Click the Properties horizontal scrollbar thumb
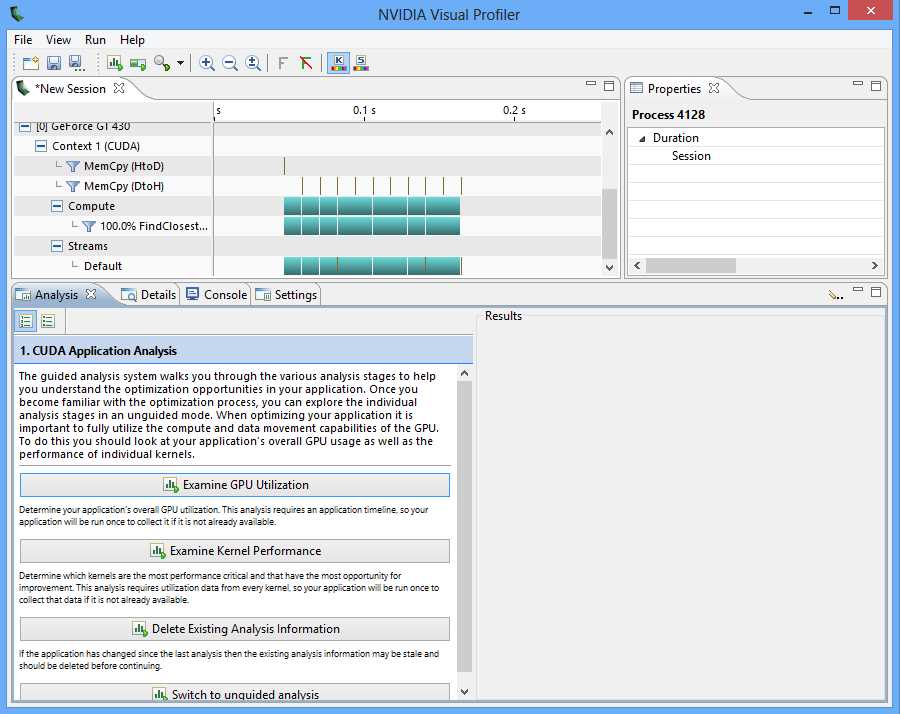The image size is (900, 714). 690,265
